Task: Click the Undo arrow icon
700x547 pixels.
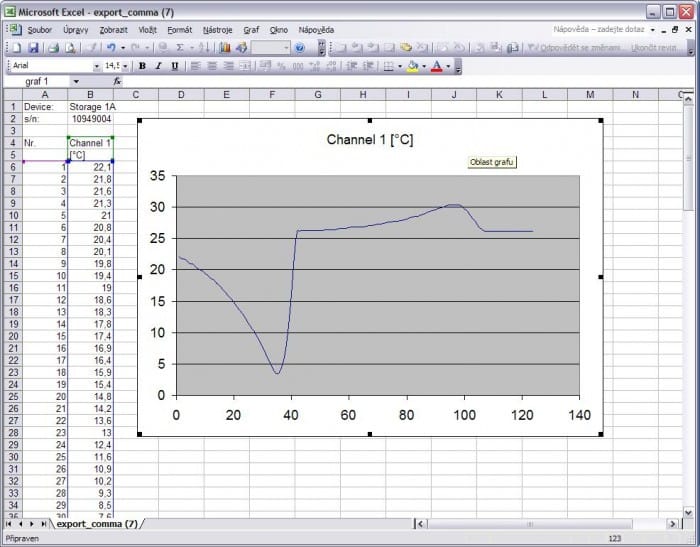Action: tap(110, 47)
